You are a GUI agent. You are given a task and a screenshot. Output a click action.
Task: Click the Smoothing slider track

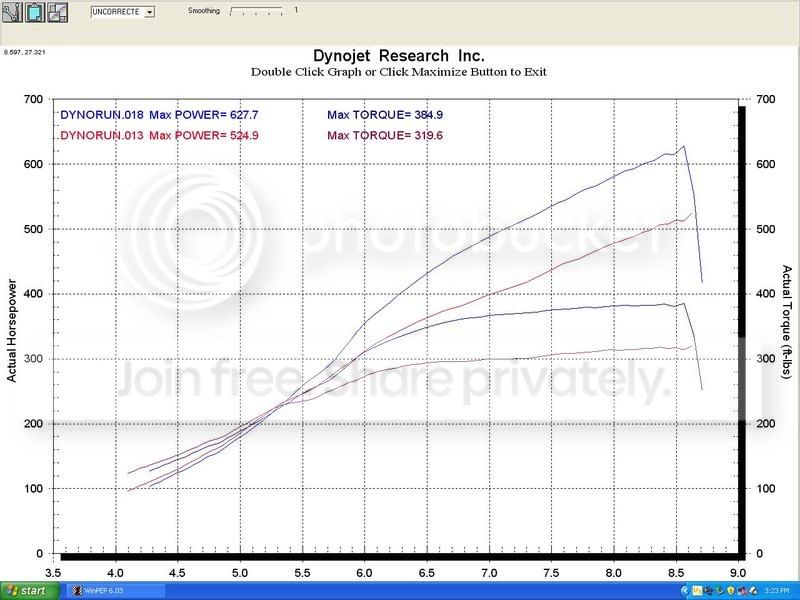point(256,11)
